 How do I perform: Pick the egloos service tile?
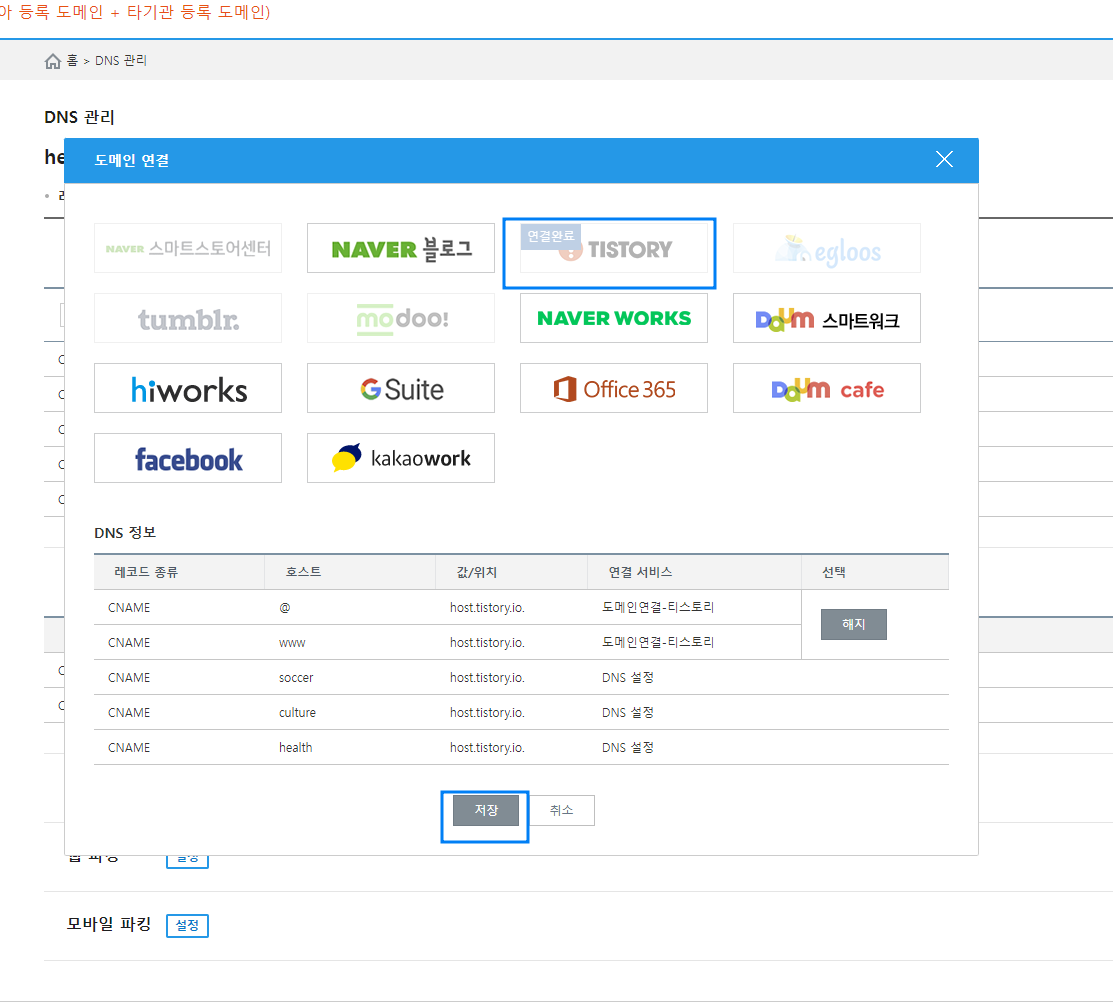826,248
